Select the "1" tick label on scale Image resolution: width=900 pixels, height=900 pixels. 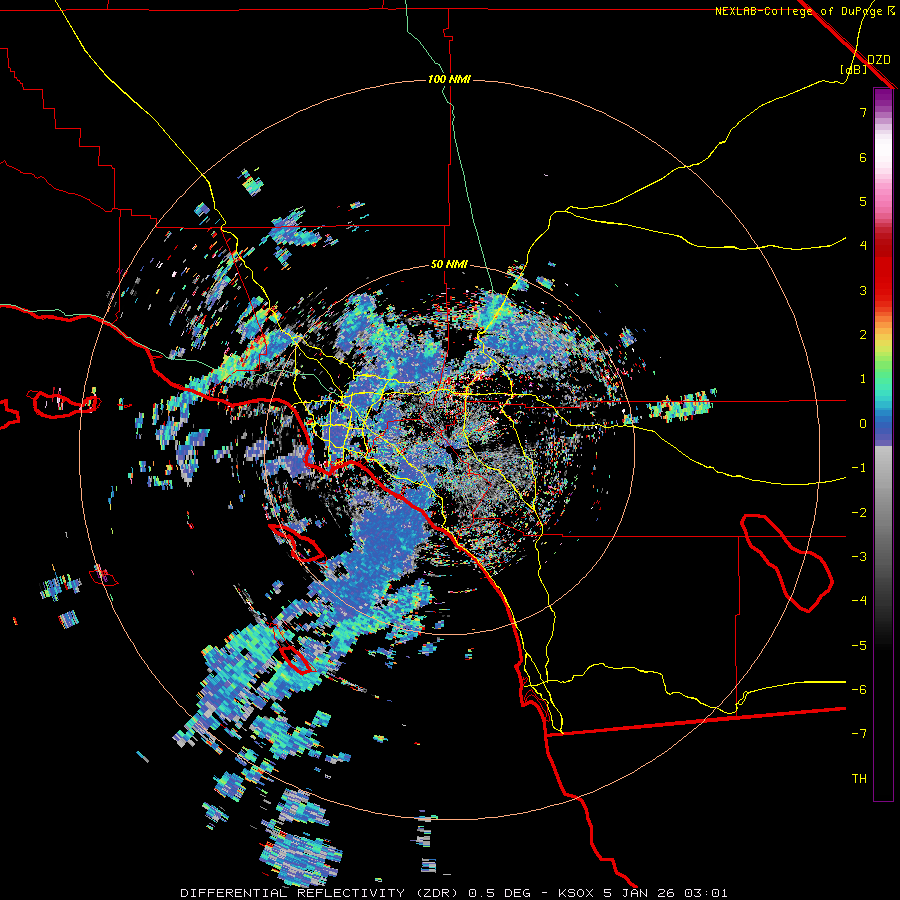click(863, 379)
